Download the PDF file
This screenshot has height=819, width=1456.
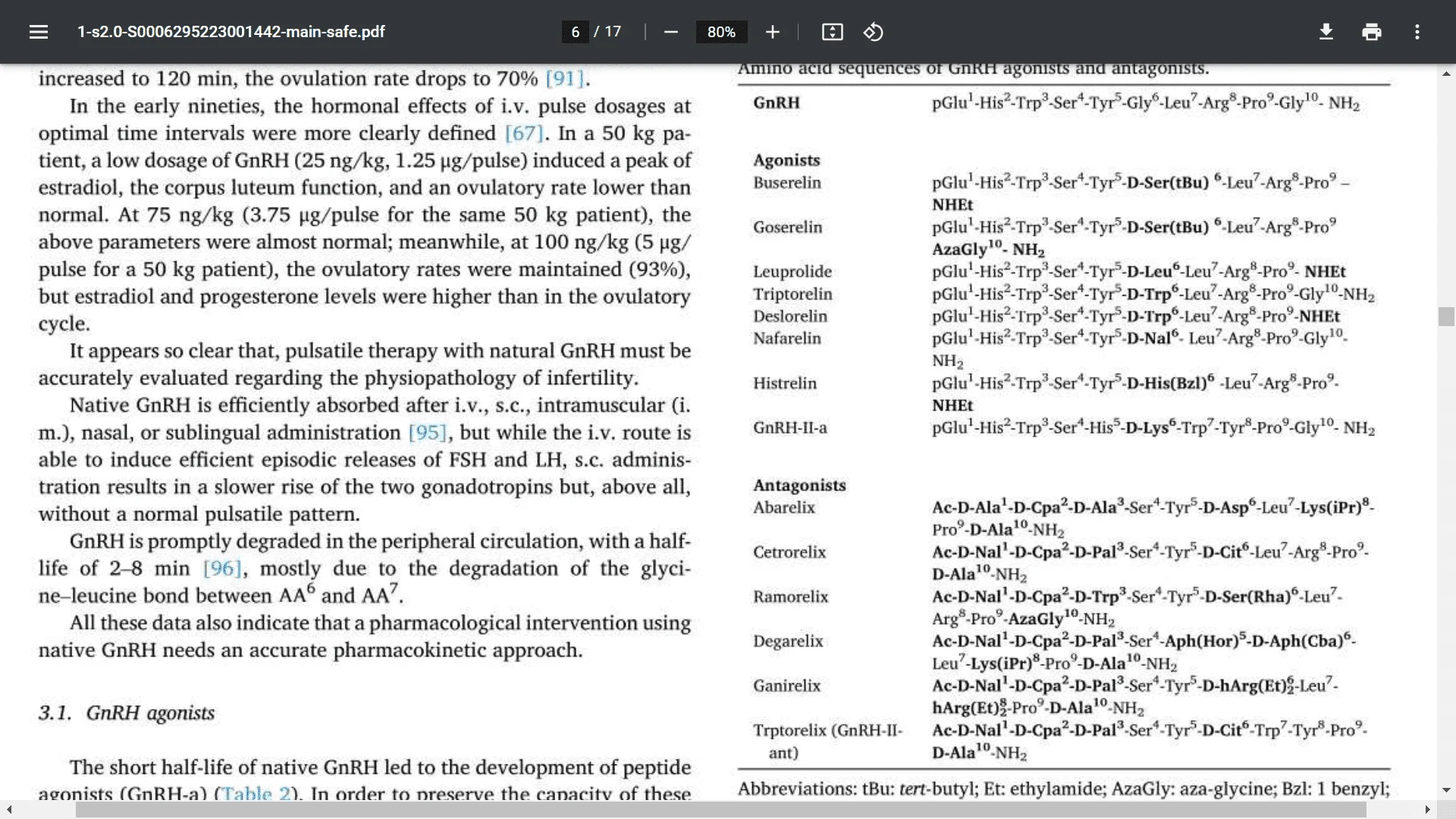[1326, 32]
